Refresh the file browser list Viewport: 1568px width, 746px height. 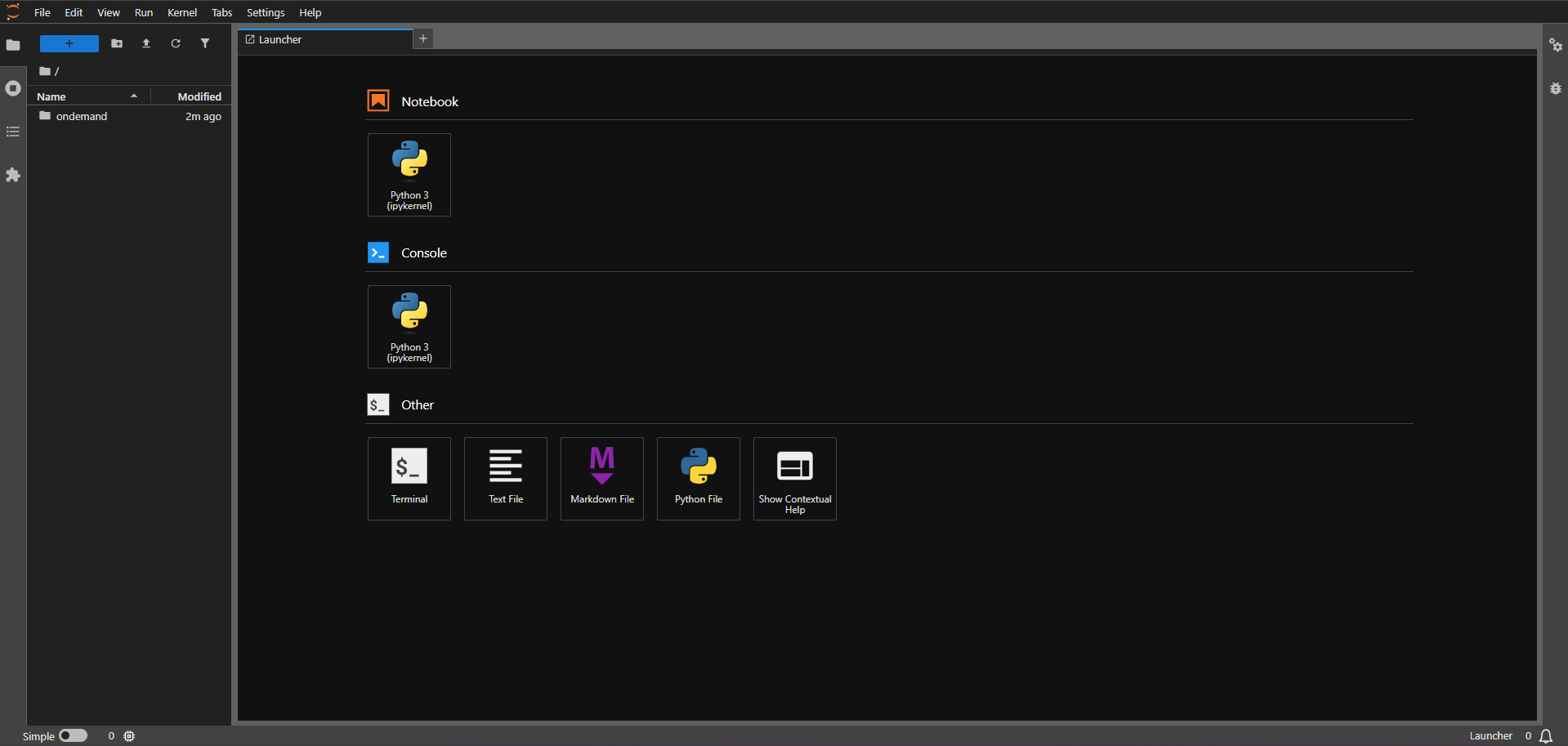click(x=176, y=43)
